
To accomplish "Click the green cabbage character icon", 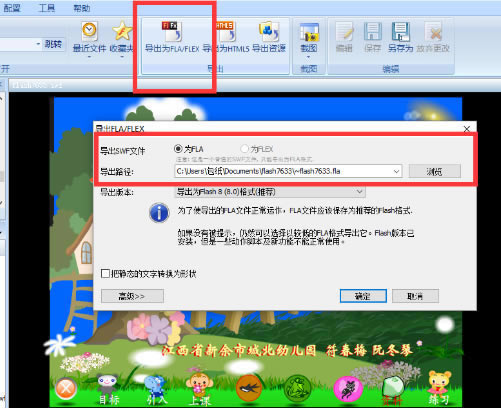I will pos(393,387).
